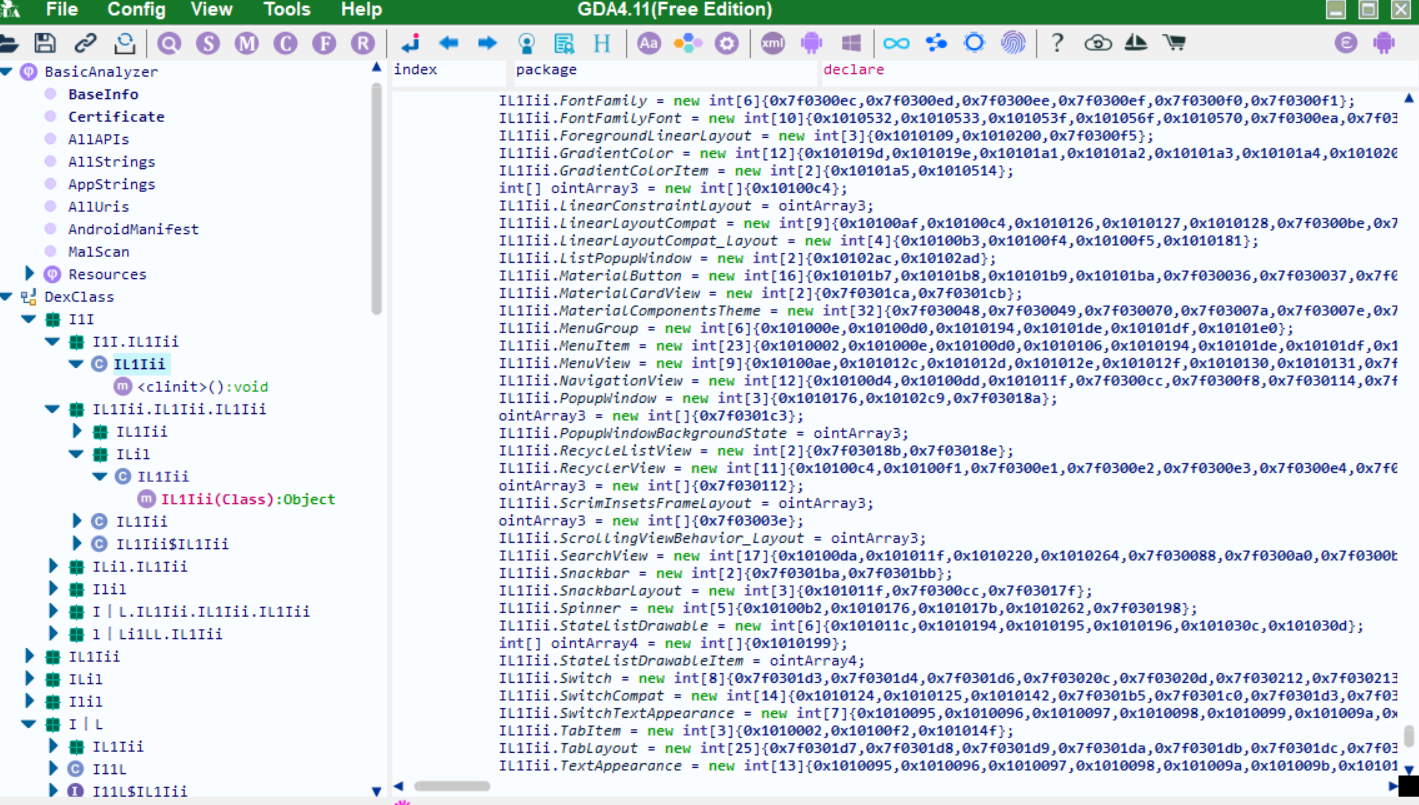Image resolution: width=1419 pixels, height=805 pixels.
Task: Select AllUris in the tree
Action: (98, 207)
